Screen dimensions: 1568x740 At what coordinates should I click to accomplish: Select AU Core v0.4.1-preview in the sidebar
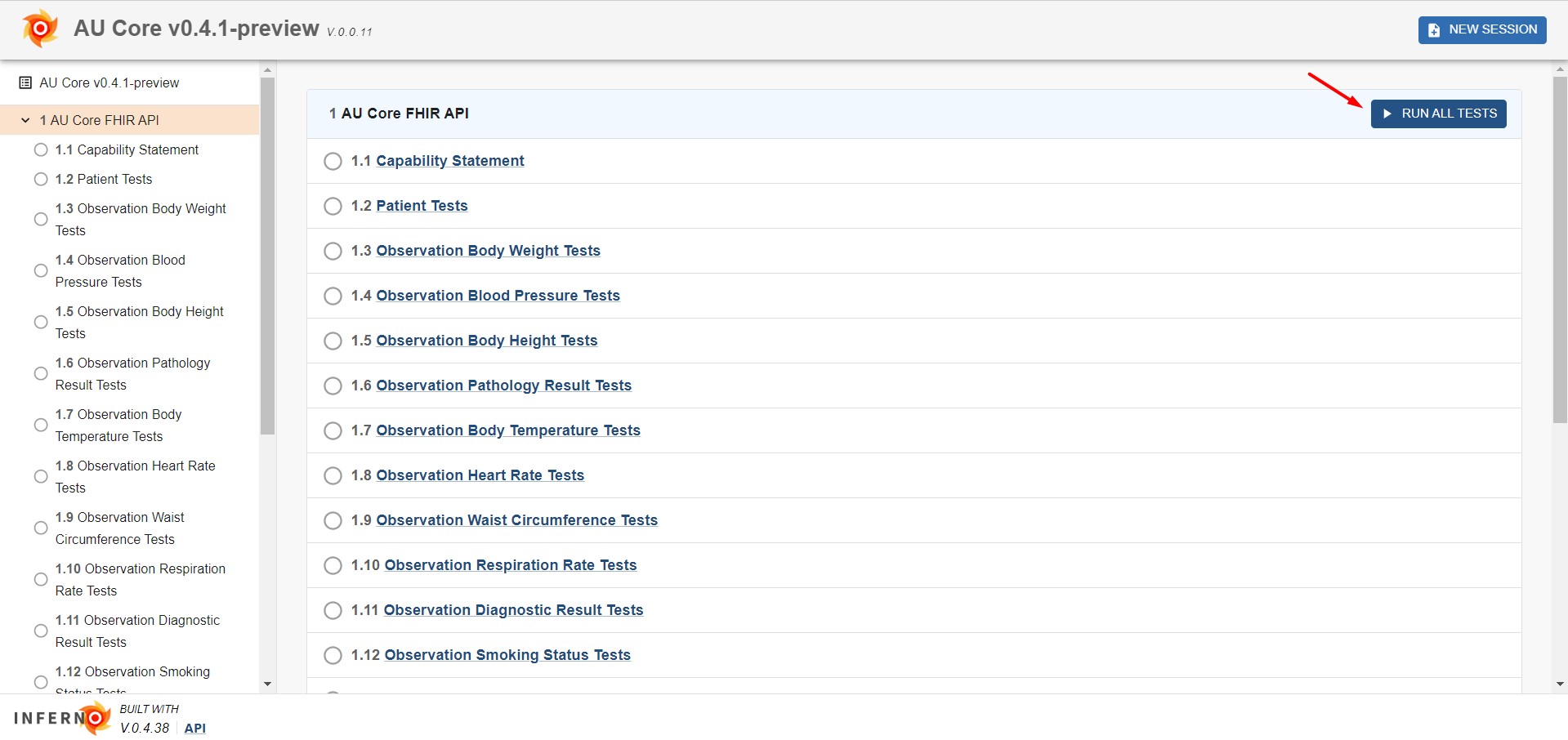click(x=109, y=82)
